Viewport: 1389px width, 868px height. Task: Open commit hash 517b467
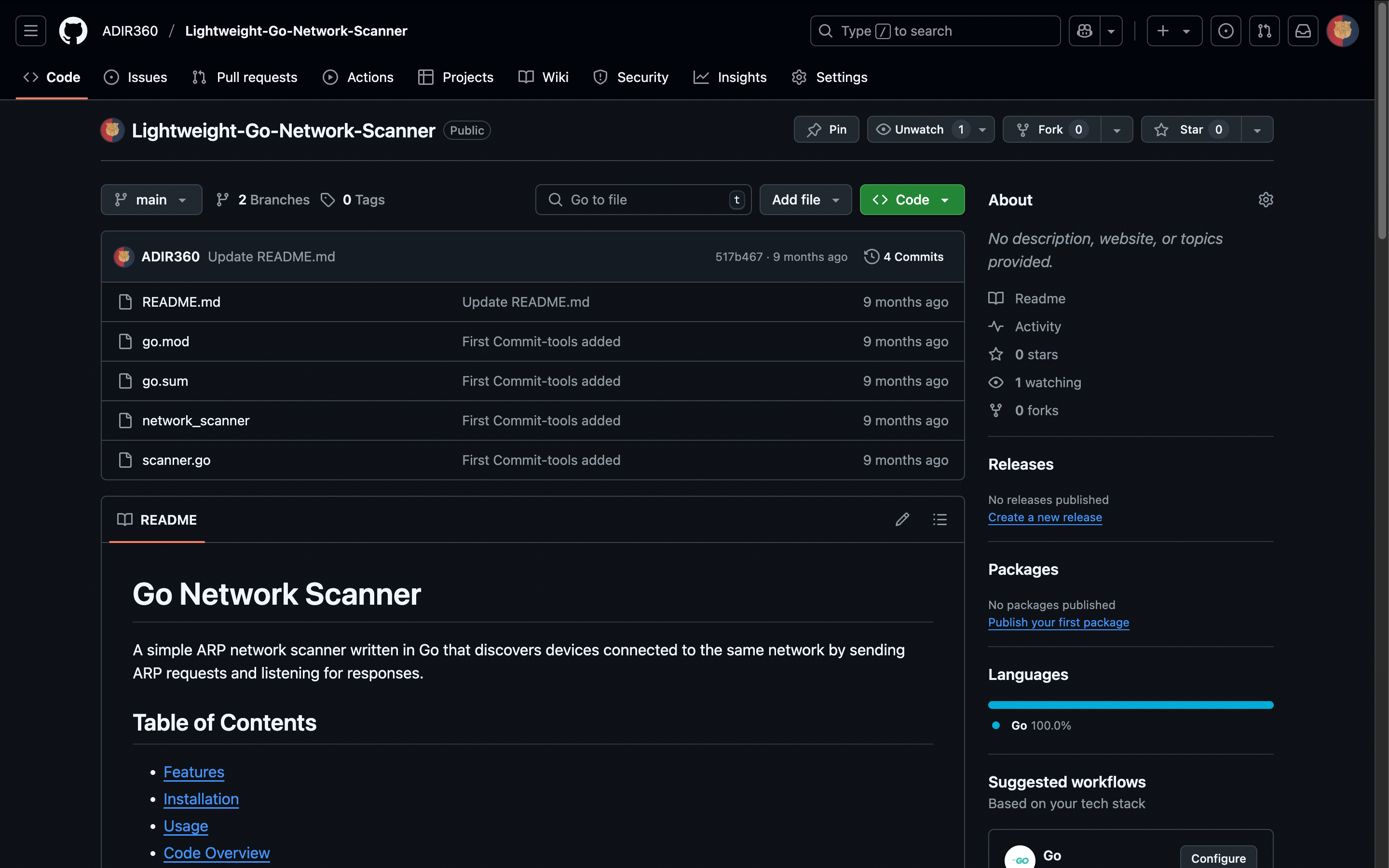coord(739,257)
